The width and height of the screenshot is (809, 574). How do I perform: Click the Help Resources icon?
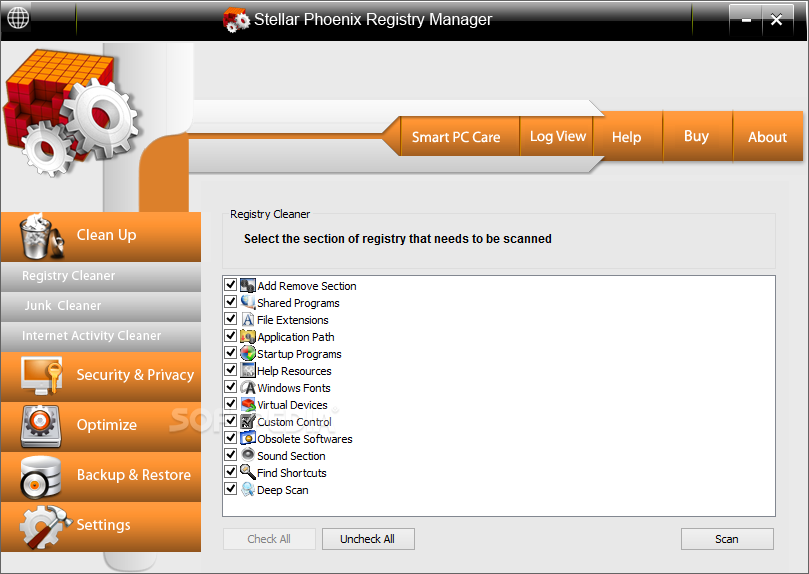pos(248,370)
